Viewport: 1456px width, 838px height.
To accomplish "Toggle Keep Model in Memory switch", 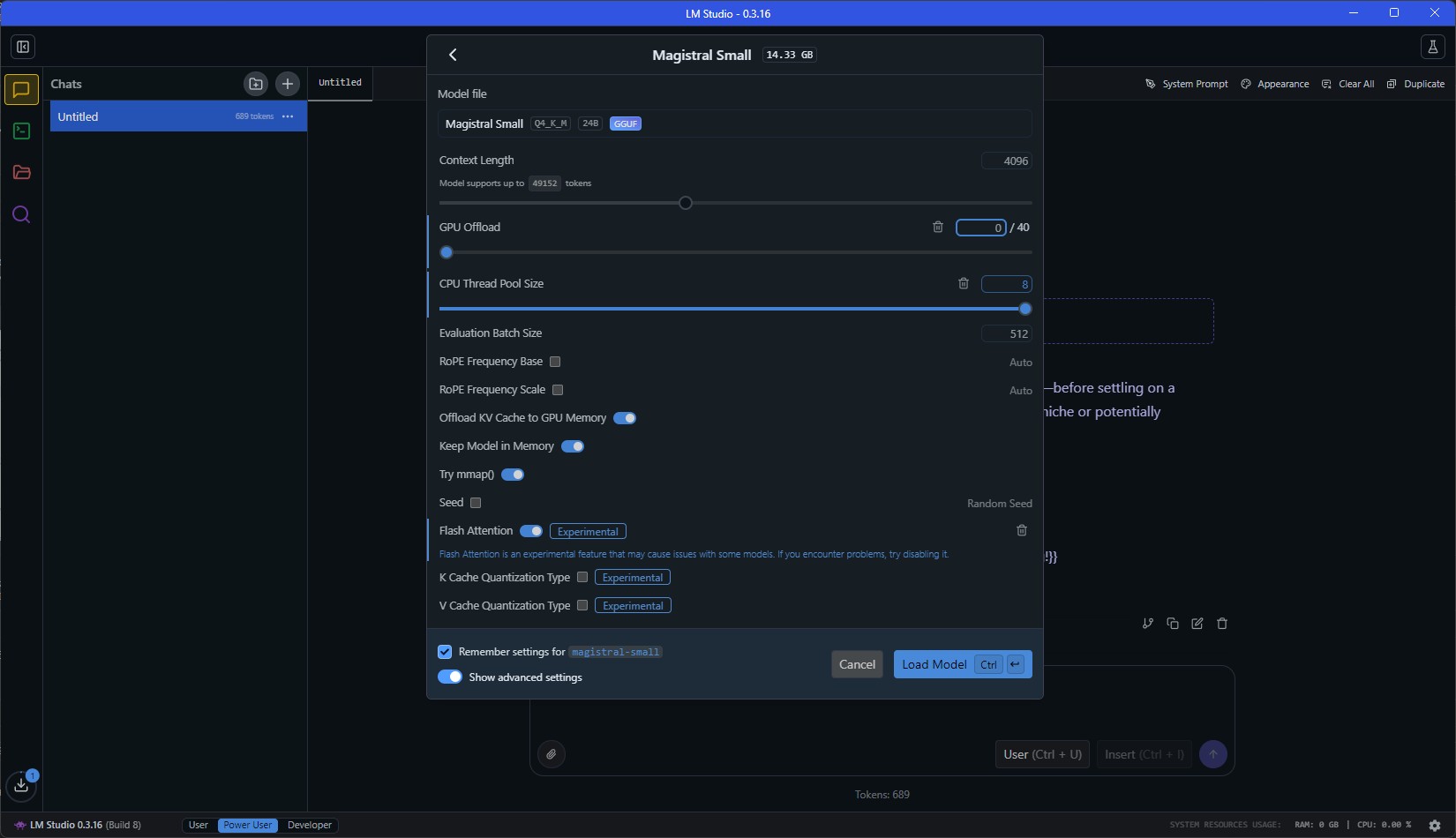I will tap(573, 446).
